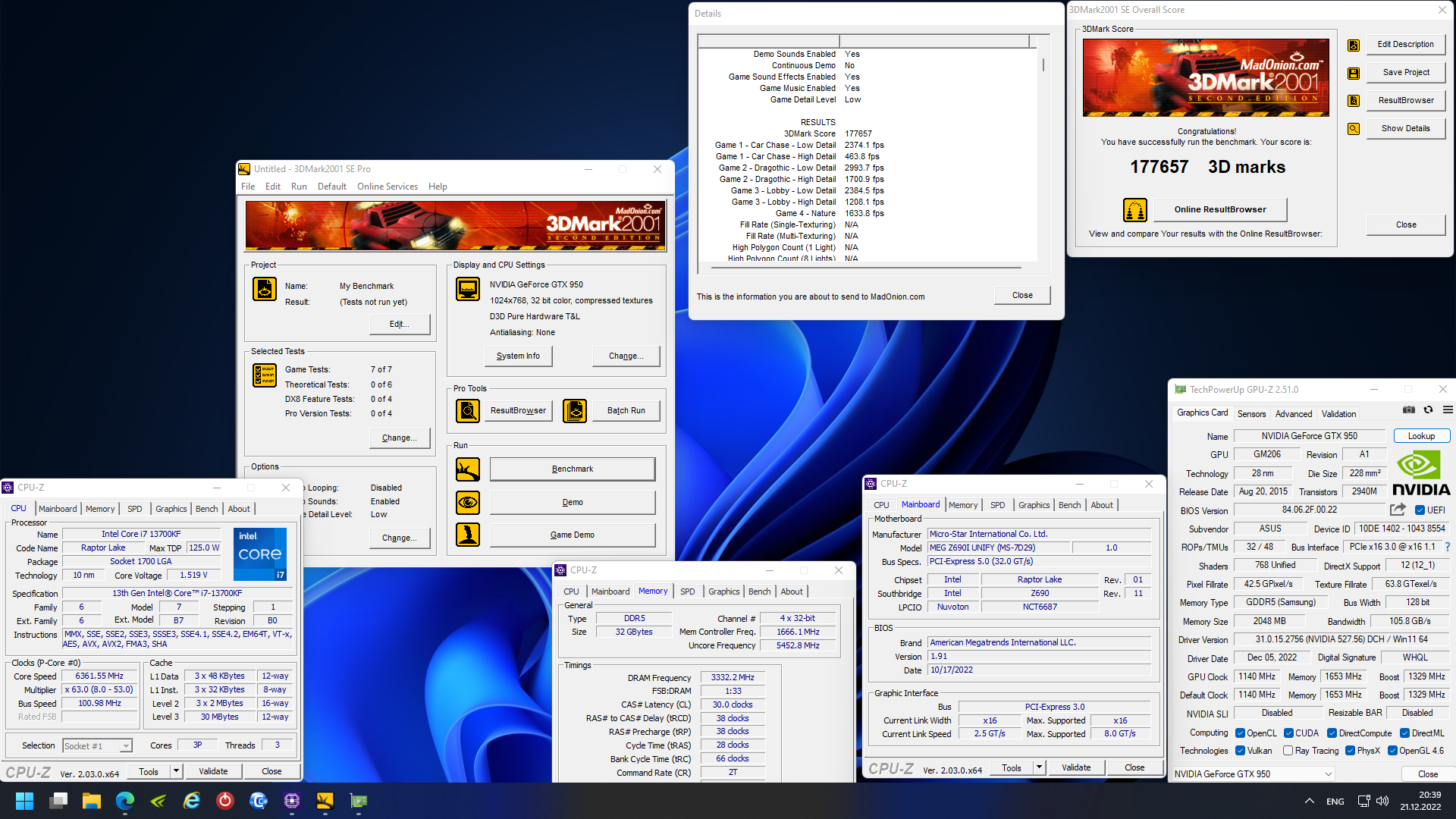Click the Default menu in 3DMark2001

(x=332, y=187)
